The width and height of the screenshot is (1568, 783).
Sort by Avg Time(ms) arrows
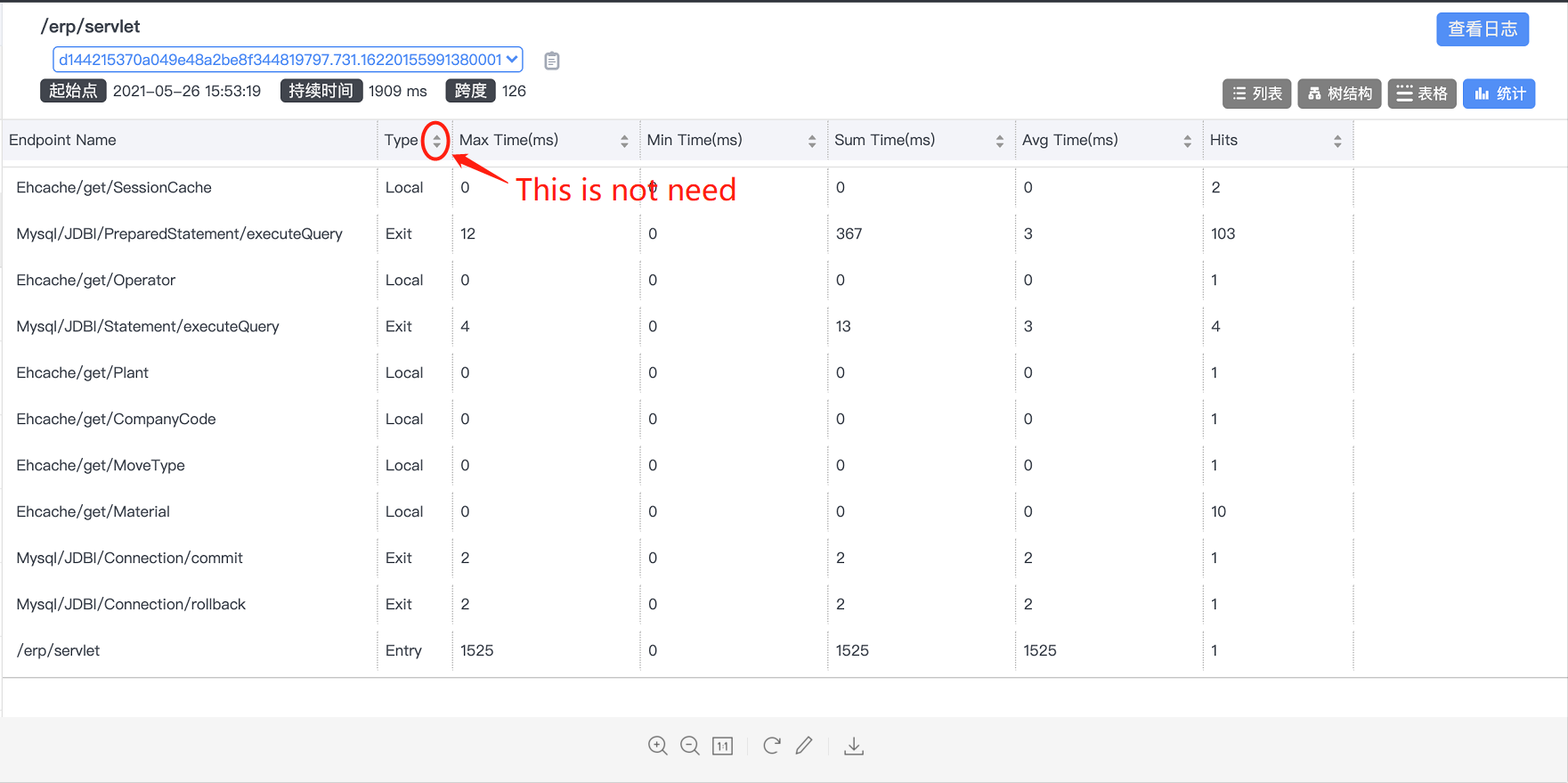1188,141
